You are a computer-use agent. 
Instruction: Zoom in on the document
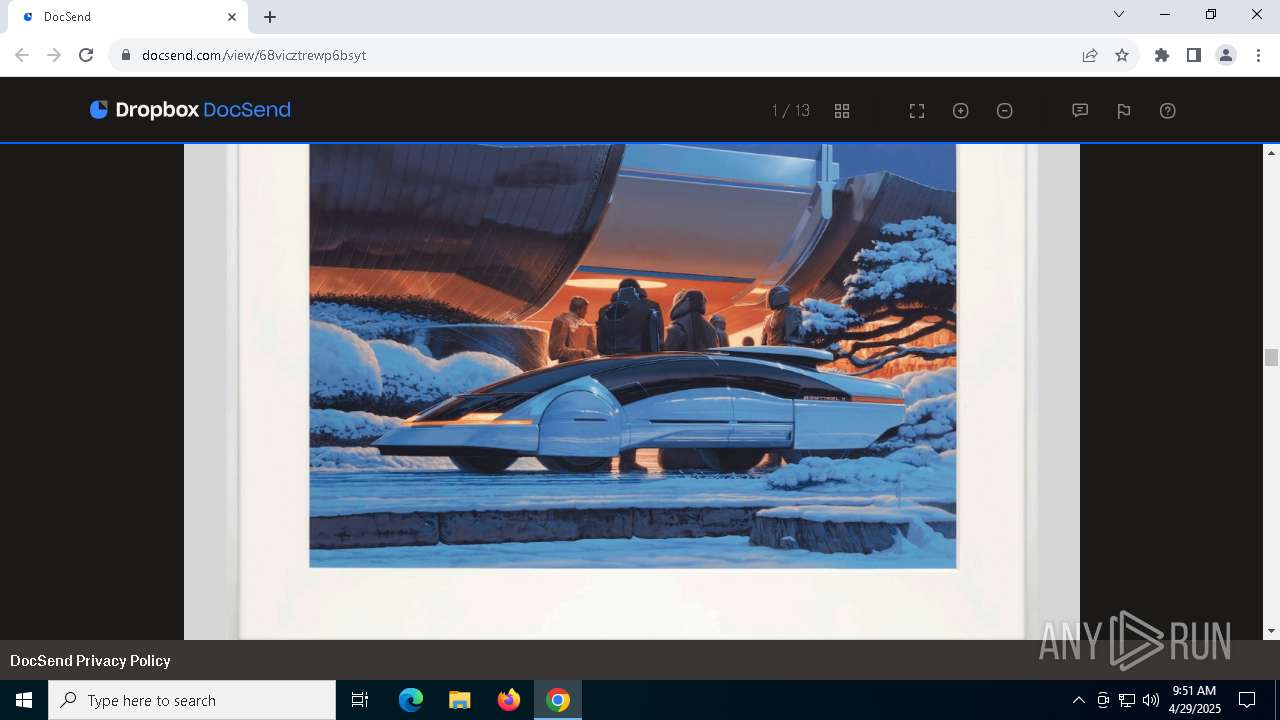click(961, 111)
